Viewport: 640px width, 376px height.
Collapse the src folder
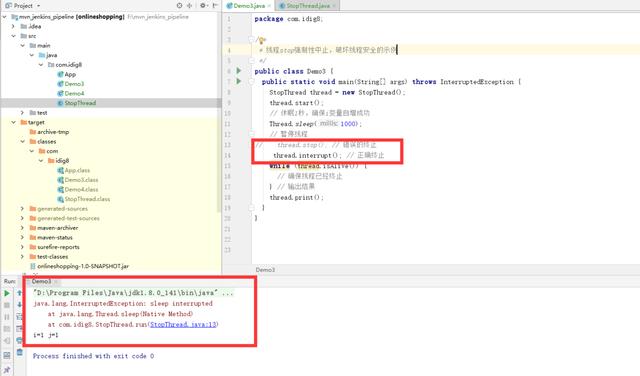(x=14, y=36)
